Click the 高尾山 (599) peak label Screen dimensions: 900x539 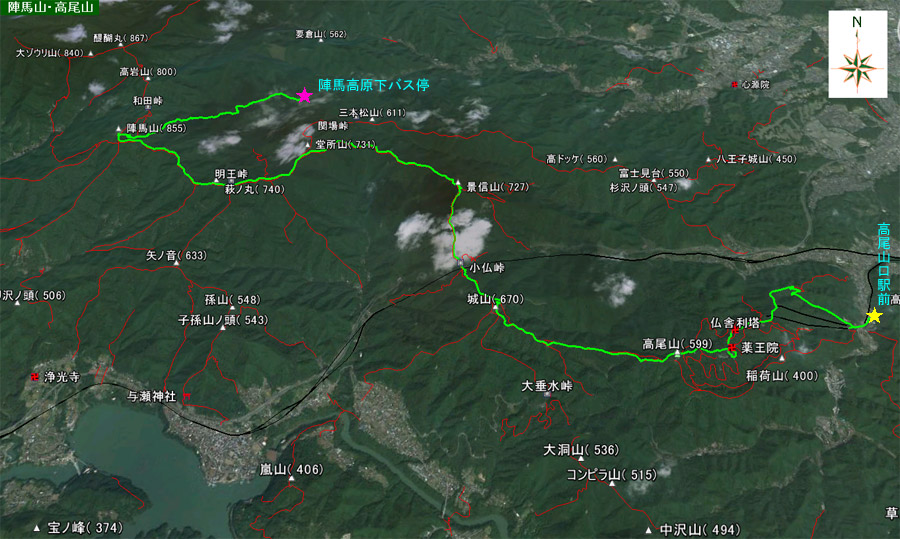click(x=677, y=344)
